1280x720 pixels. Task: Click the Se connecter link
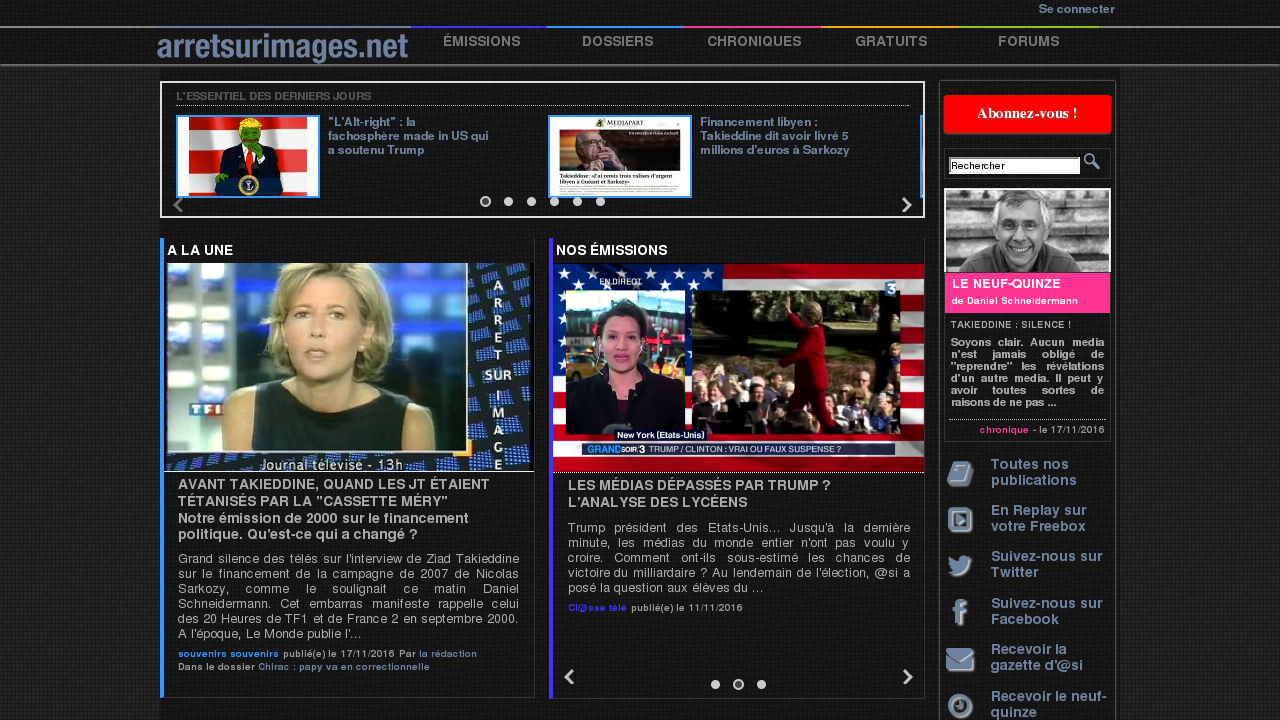(x=1076, y=9)
